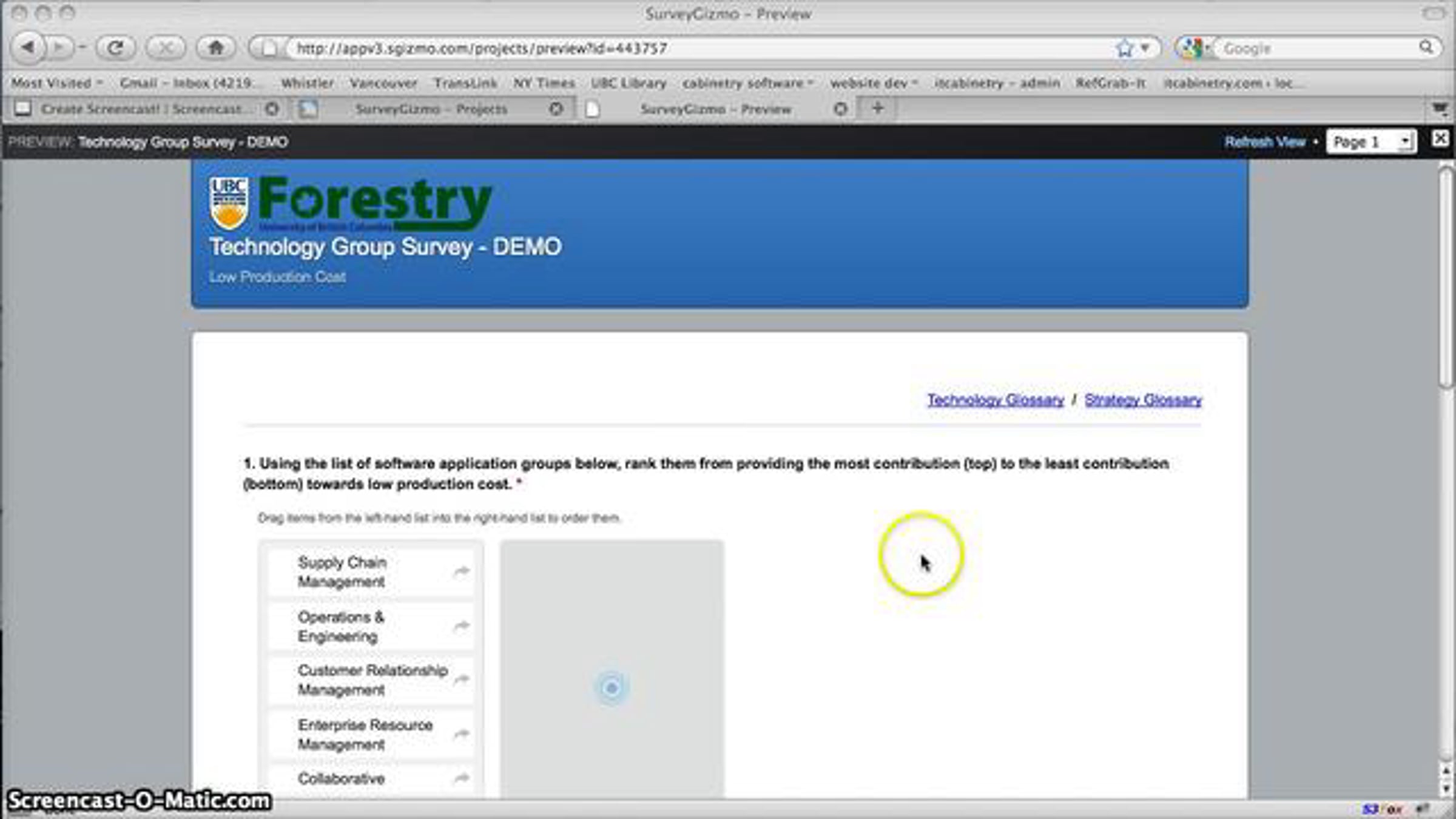This screenshot has height=819, width=1456.
Task: Click the arrow icon on Supply Chain Management
Action: (x=462, y=571)
